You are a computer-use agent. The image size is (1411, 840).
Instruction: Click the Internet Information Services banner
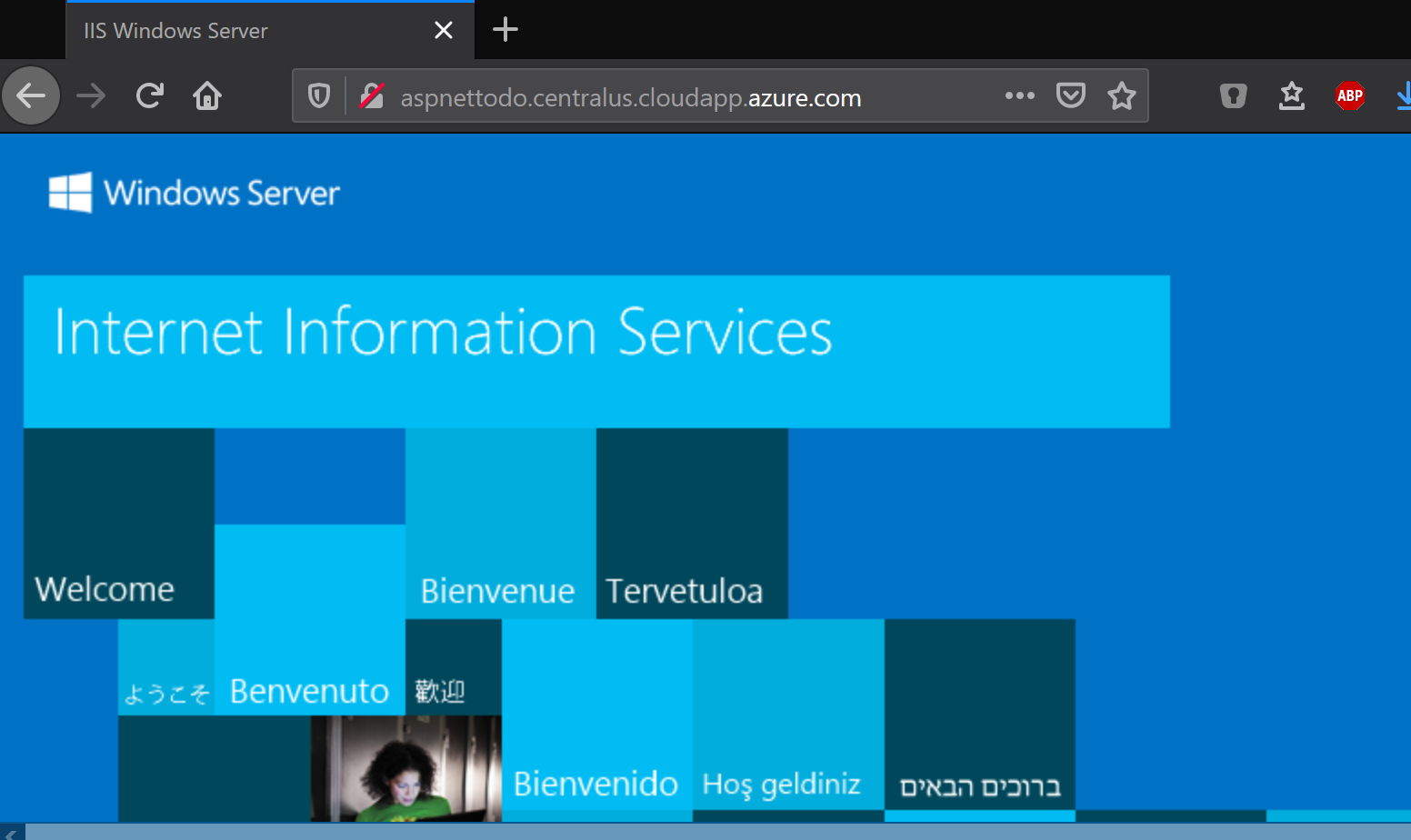click(x=596, y=352)
